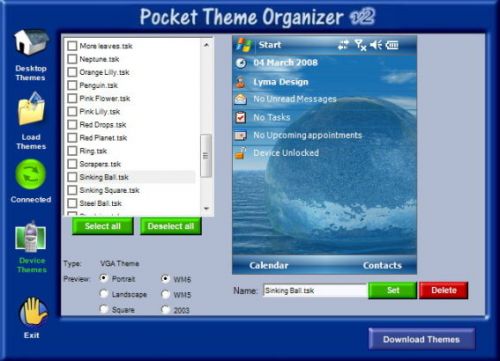Tick the Pink Lilly.tsk checkbox
The height and width of the screenshot is (361, 500).
[x=72, y=111]
